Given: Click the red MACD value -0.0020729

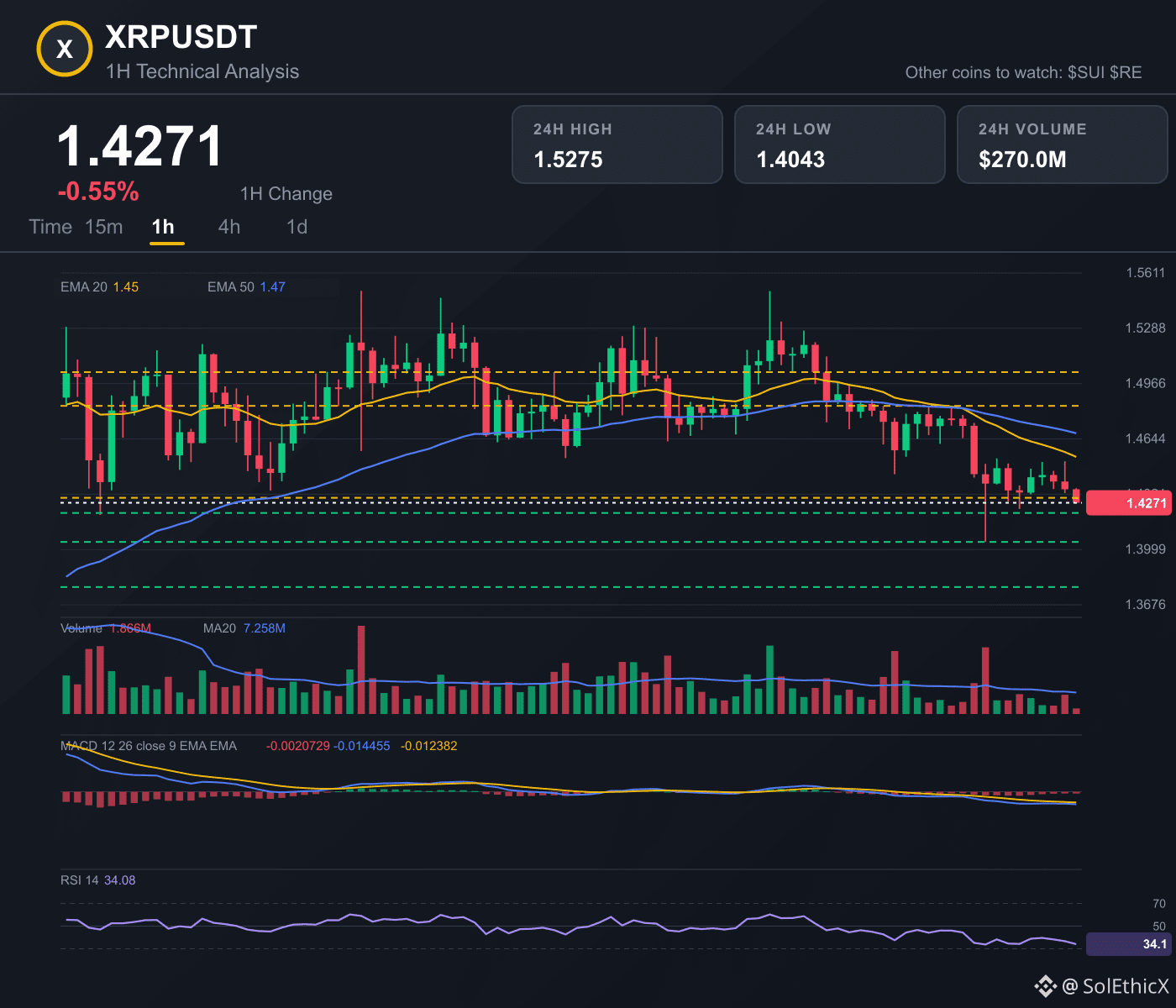Looking at the screenshot, I should tap(298, 746).
